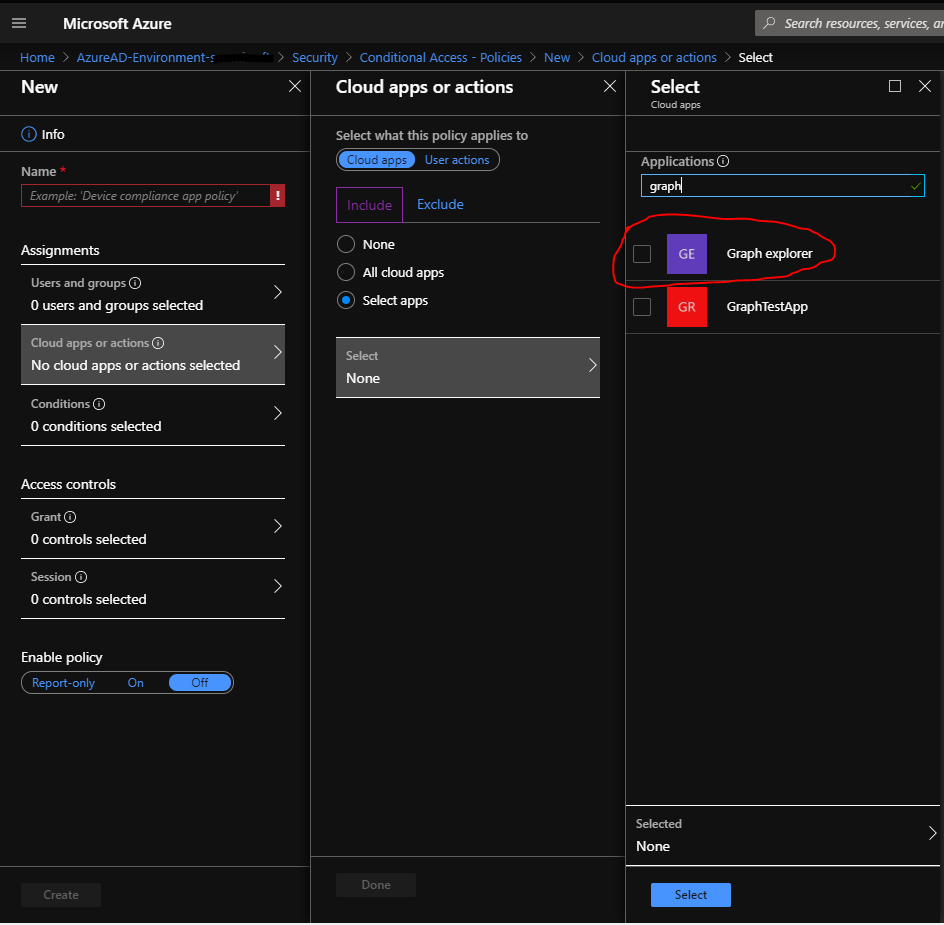944x925 pixels.
Task: Switch to the Exclude tab
Action: (439, 204)
